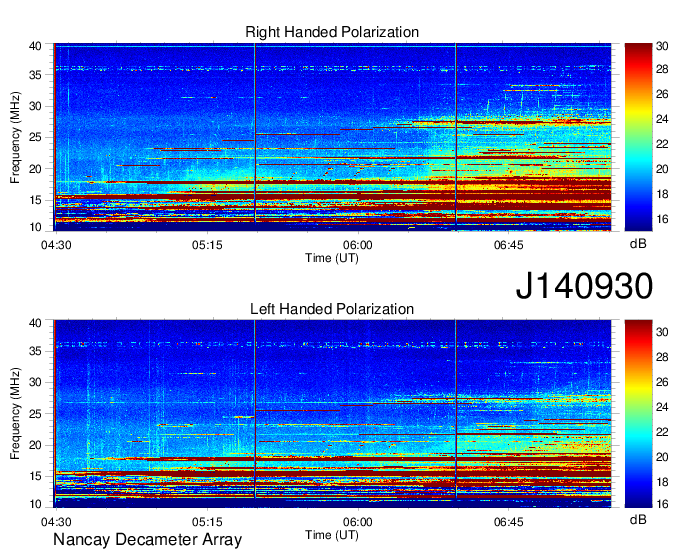Click the 10 MHz tick on bottom plot
This screenshot has height=552, width=680.
coord(35,504)
